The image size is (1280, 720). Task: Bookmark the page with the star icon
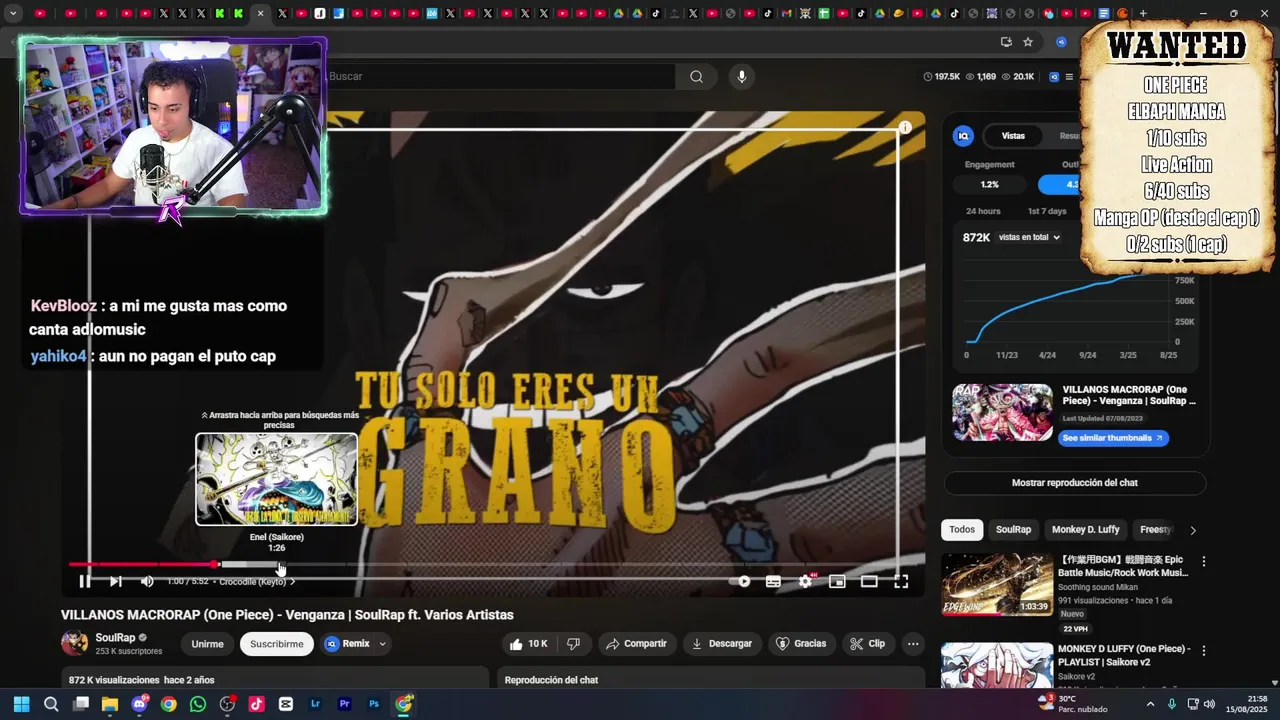[1027, 42]
